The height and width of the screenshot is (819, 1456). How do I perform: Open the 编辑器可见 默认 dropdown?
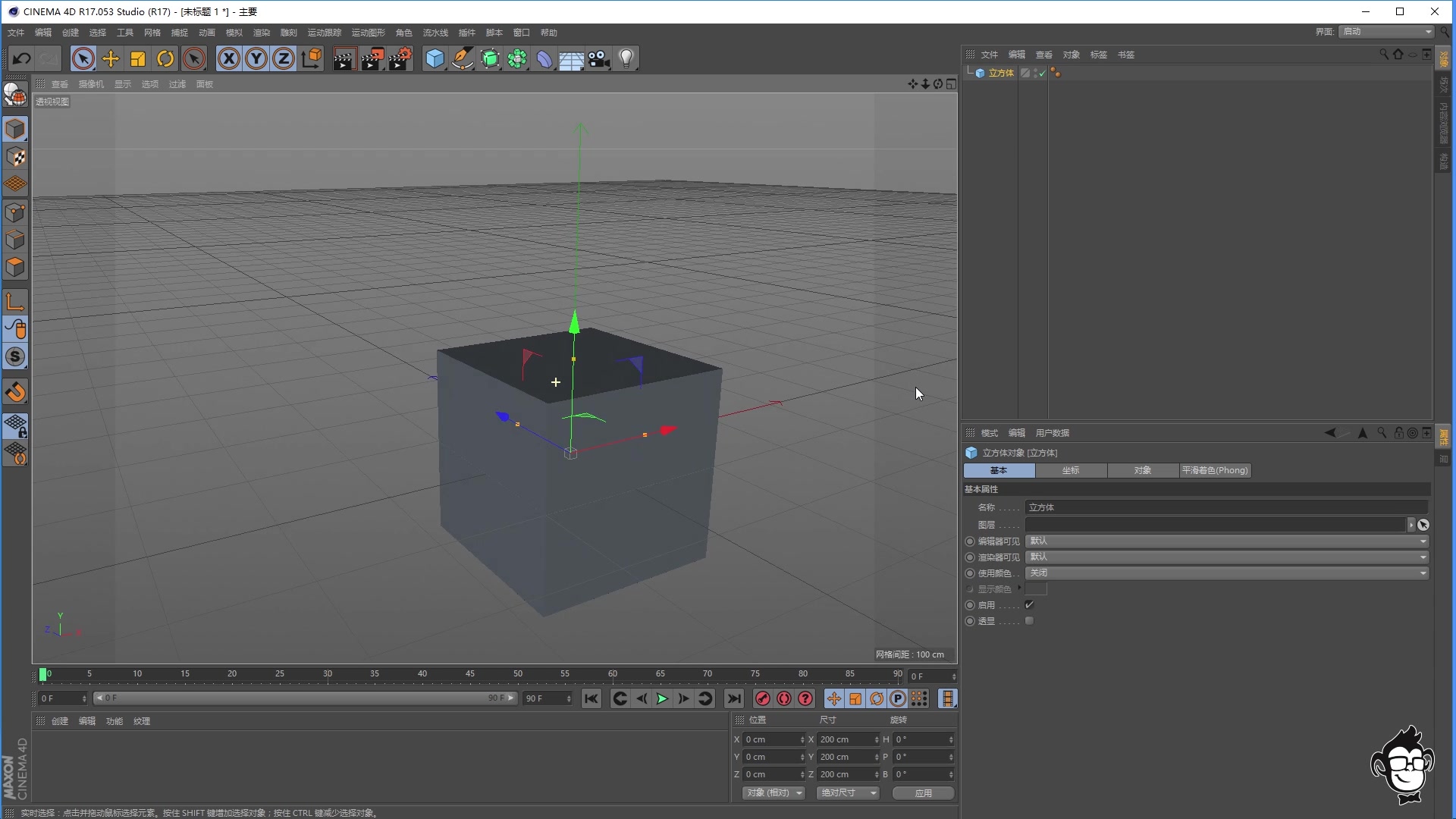click(x=1226, y=541)
